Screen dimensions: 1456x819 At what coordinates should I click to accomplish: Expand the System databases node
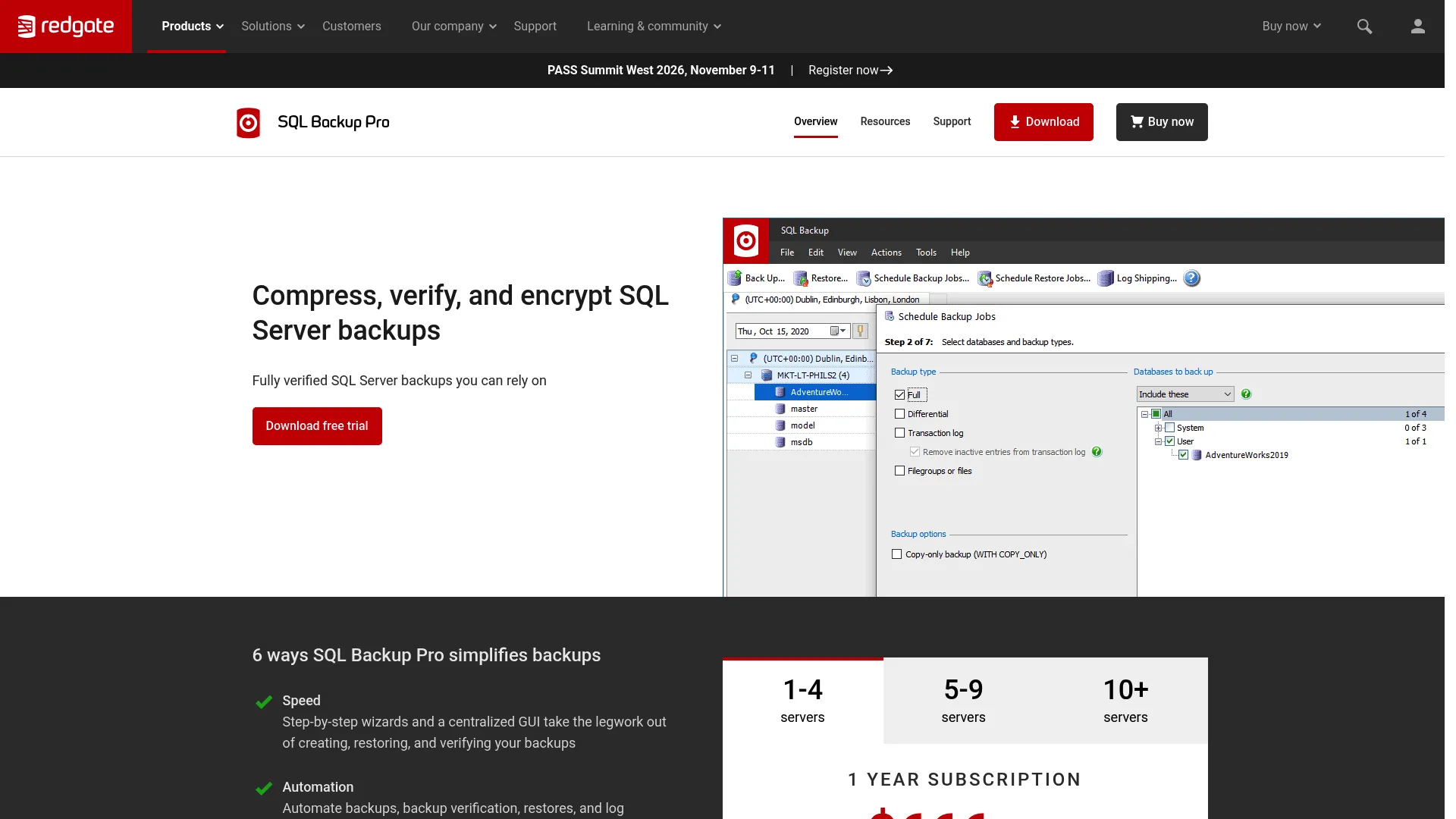(1158, 428)
